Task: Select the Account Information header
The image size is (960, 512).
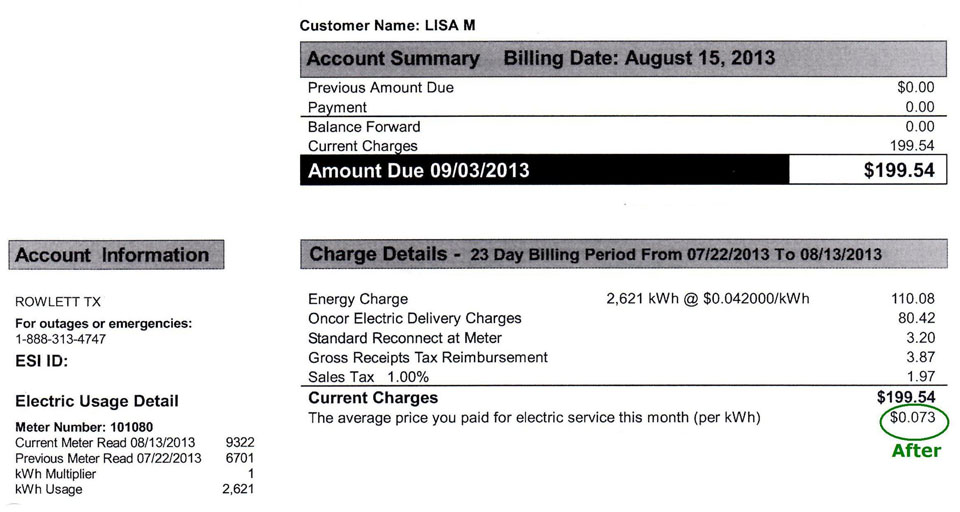Action: [112, 255]
